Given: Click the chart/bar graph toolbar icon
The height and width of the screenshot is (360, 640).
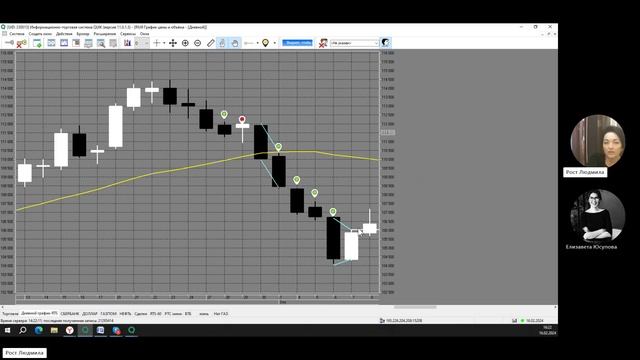Looking at the screenshot, I should (127, 43).
